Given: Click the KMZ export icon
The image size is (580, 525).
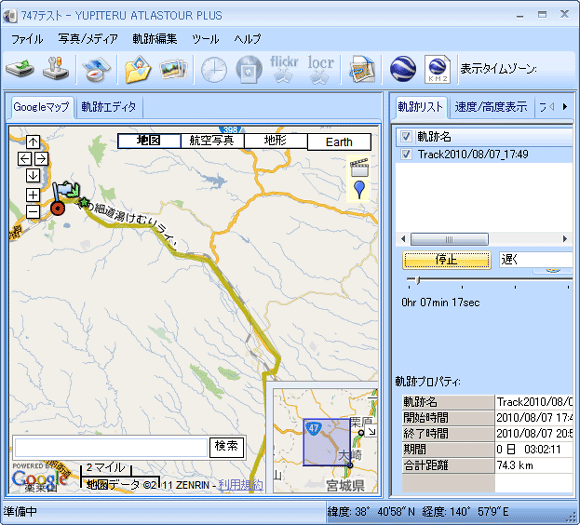Looking at the screenshot, I should click(x=438, y=69).
